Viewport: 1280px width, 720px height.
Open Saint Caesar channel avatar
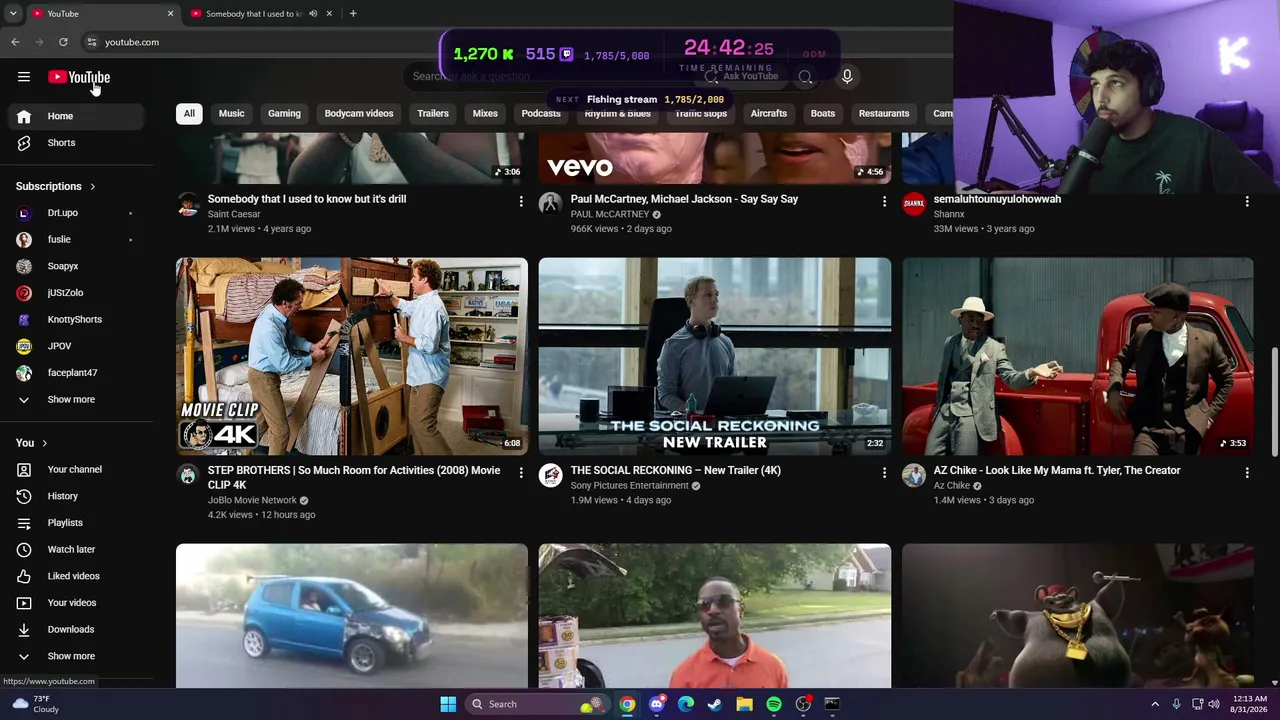click(x=188, y=204)
